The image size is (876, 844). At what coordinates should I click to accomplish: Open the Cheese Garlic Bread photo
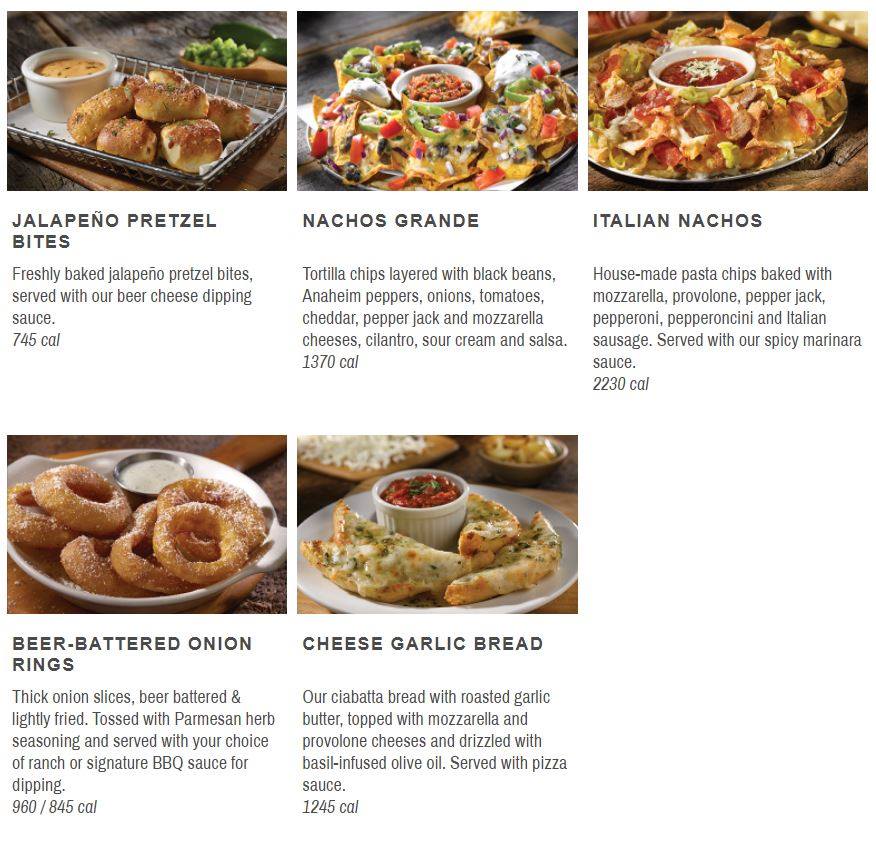pyautogui.click(x=437, y=524)
